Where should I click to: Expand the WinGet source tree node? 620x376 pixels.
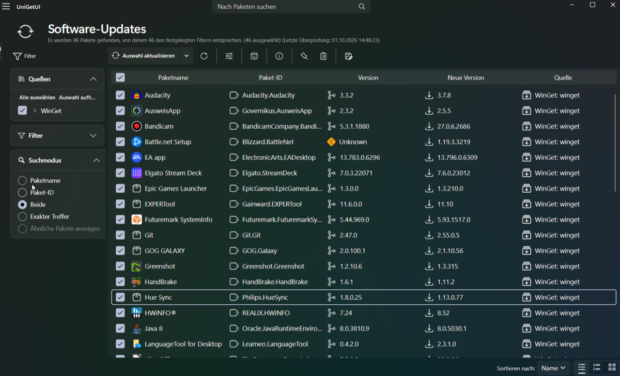tap(35, 111)
